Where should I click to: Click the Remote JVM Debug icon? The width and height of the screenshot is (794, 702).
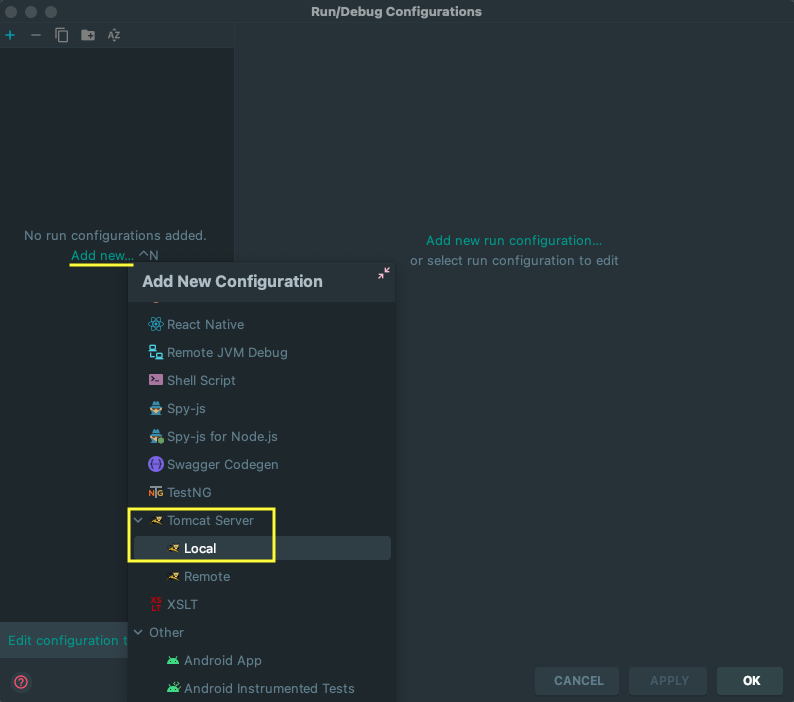(x=155, y=352)
